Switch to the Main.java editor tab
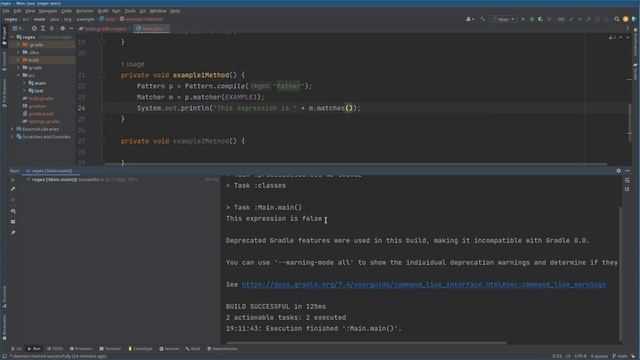This screenshot has width=640, height=360. pos(152,29)
